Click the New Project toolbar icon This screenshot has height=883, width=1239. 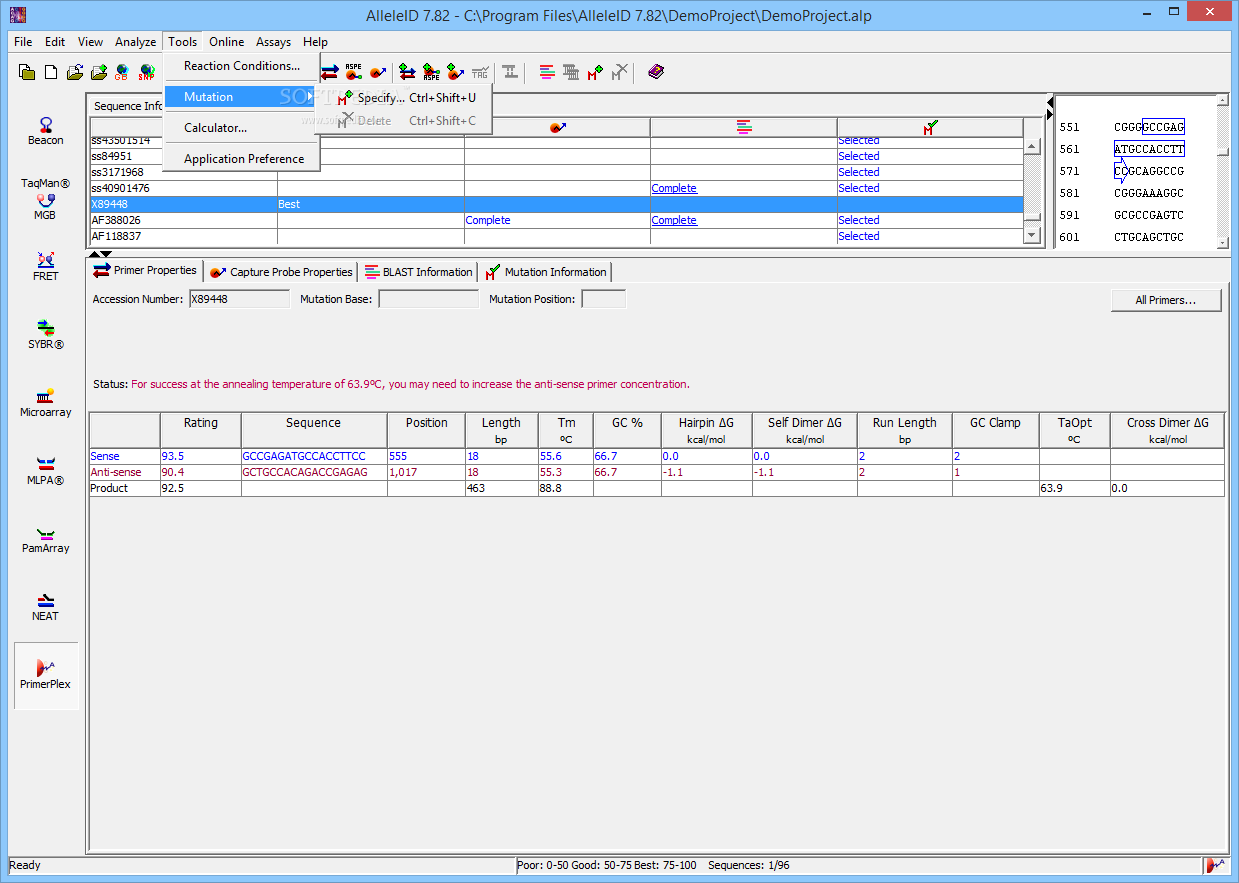coord(27,72)
